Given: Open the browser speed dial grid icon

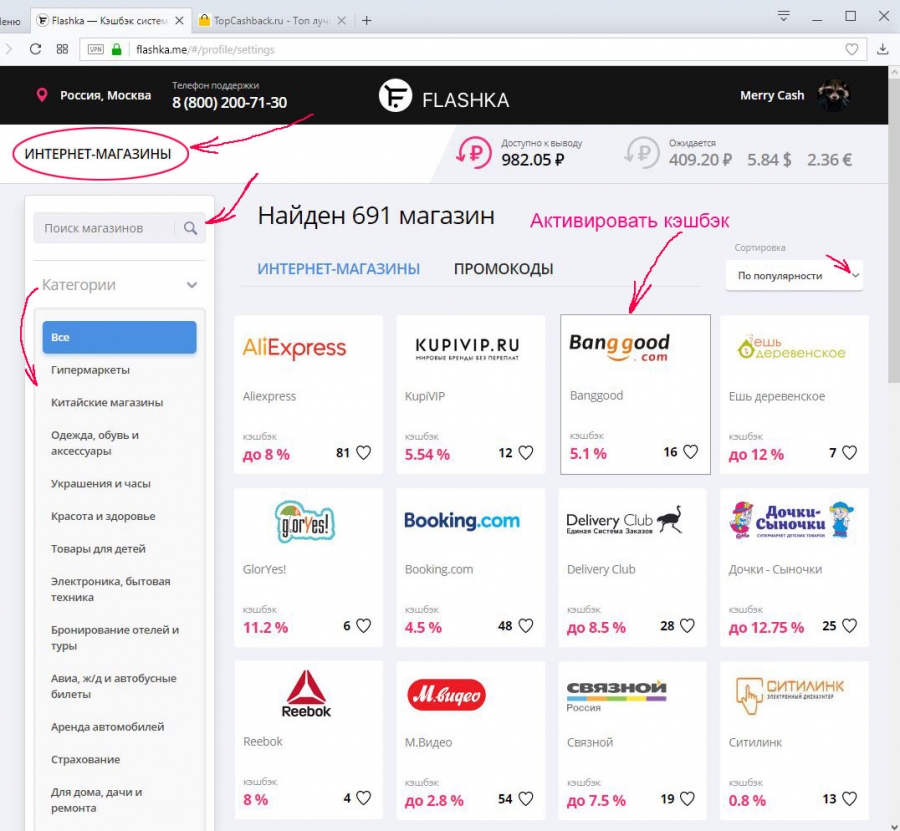Looking at the screenshot, I should click(x=62, y=49).
